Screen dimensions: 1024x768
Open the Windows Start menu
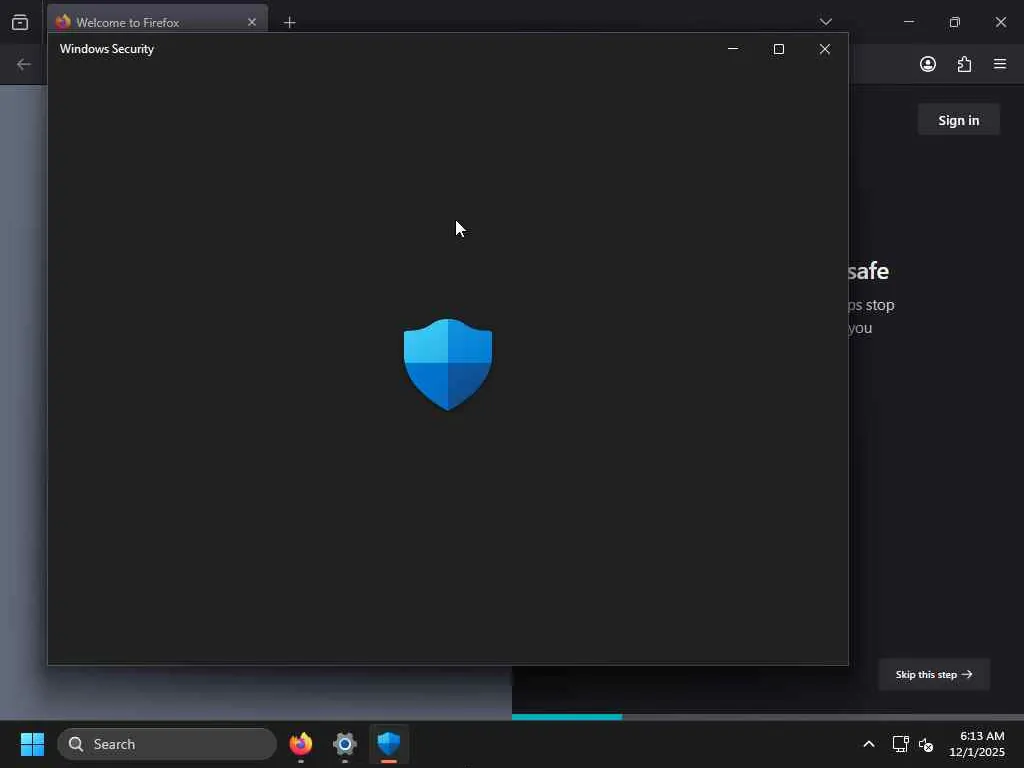coord(32,744)
